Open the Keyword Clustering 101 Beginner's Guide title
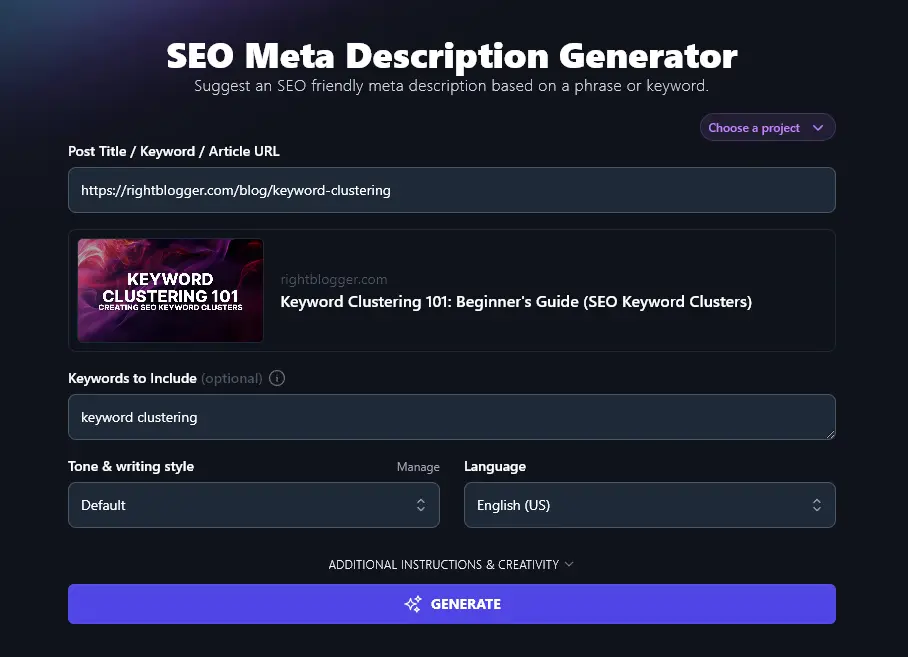The width and height of the screenshot is (908, 657). coord(515,301)
